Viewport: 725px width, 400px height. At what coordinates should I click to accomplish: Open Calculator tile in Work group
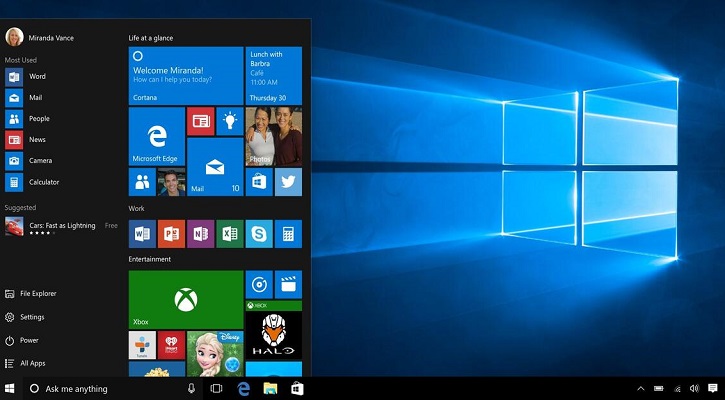(289, 234)
